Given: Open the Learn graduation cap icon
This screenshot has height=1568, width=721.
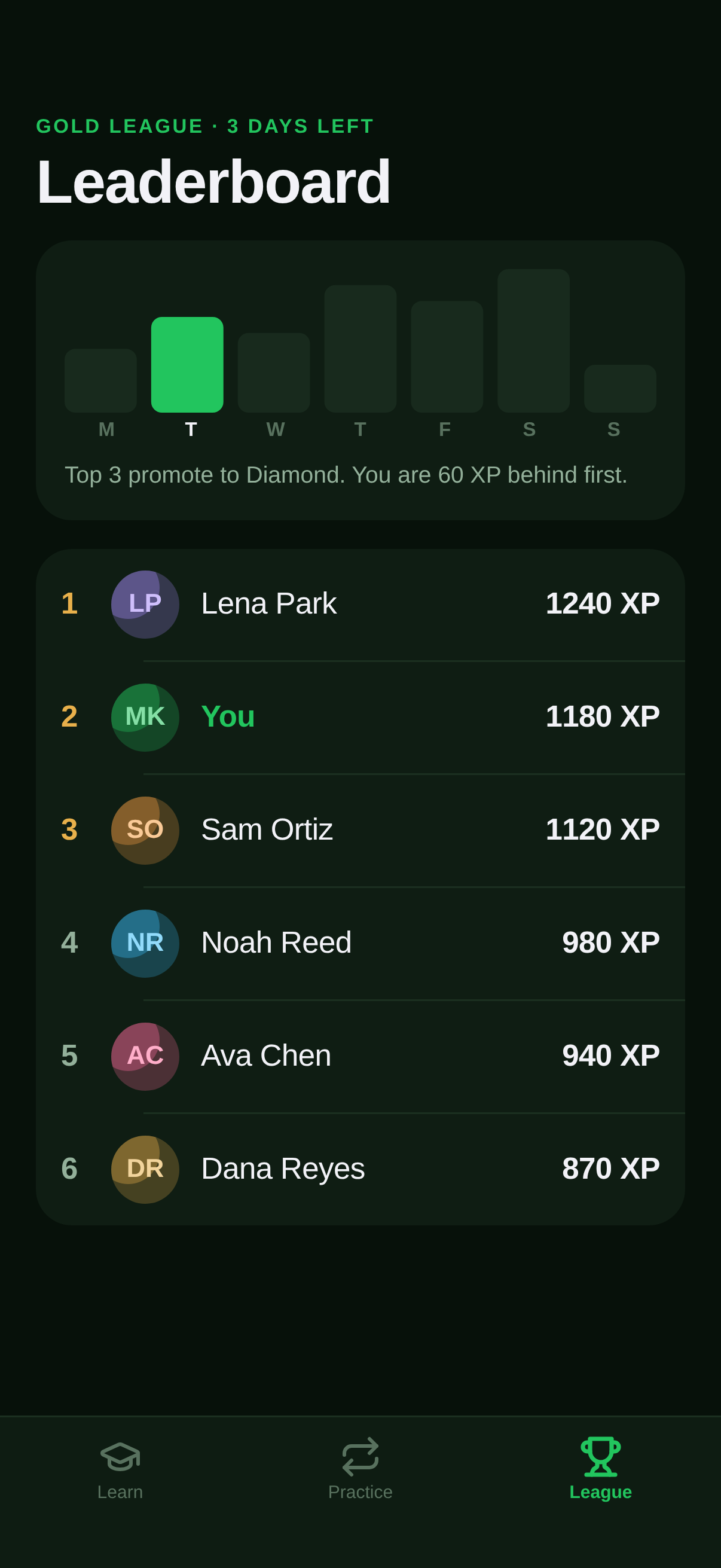Looking at the screenshot, I should coord(120,1457).
